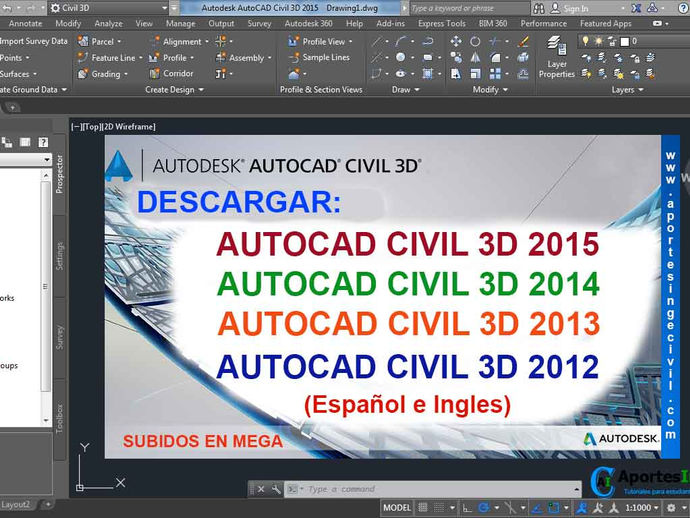The image size is (690, 518).
Task: Click the Erase tool icon
Action: (x=523, y=41)
